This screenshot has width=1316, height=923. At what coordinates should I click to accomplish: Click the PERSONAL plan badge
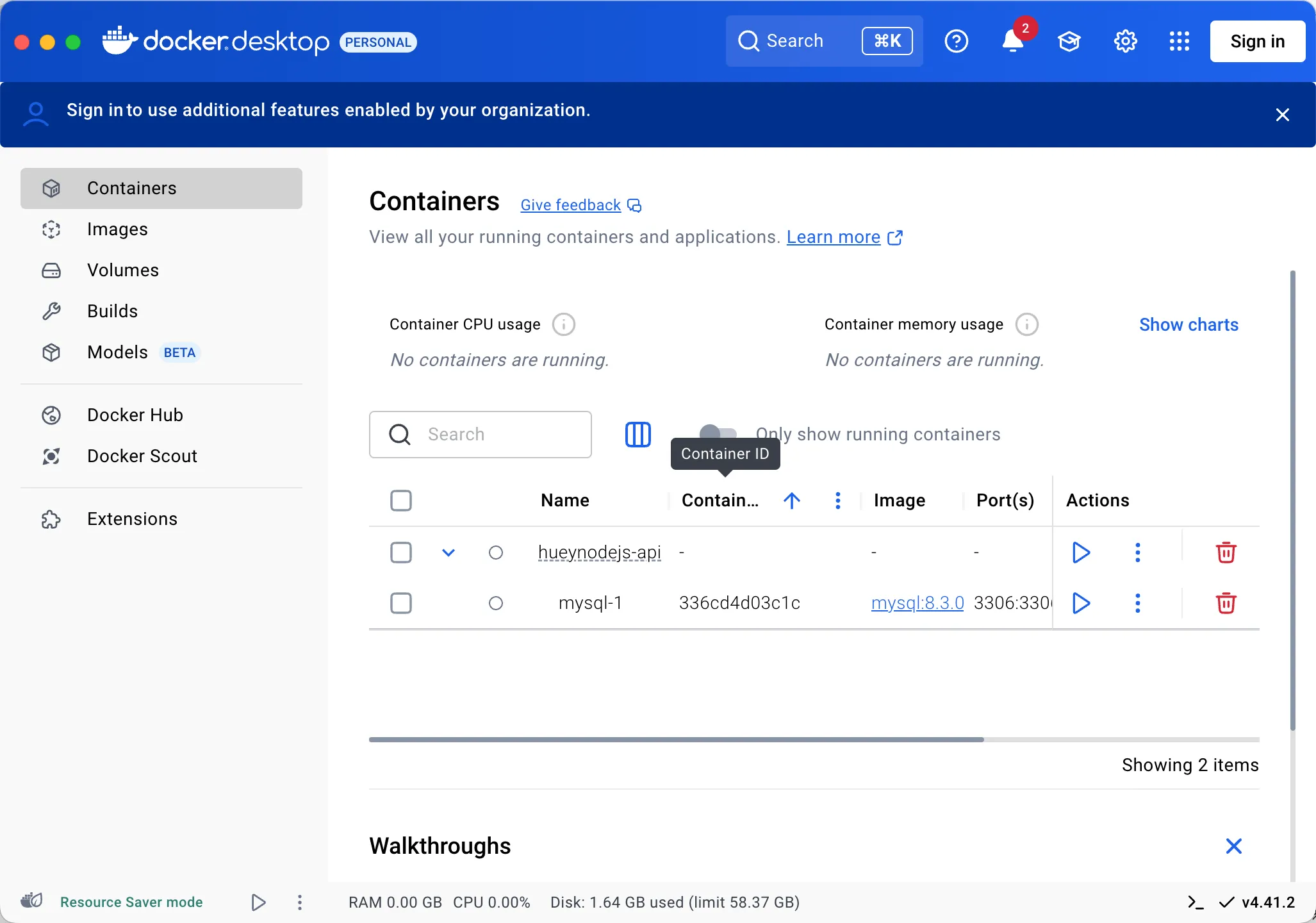point(378,42)
